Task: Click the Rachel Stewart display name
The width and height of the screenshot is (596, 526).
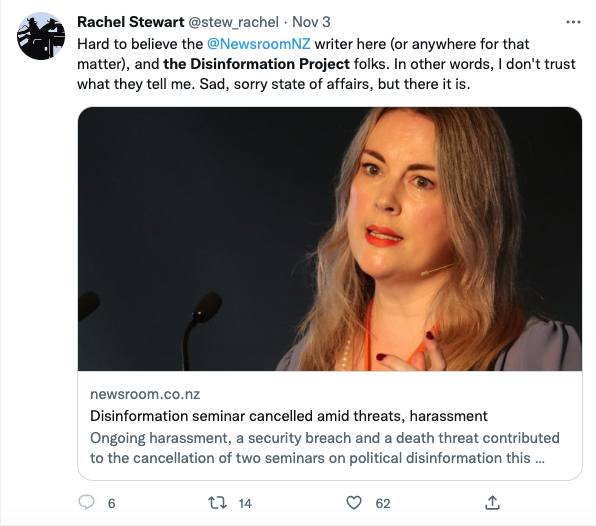Action: (131, 22)
